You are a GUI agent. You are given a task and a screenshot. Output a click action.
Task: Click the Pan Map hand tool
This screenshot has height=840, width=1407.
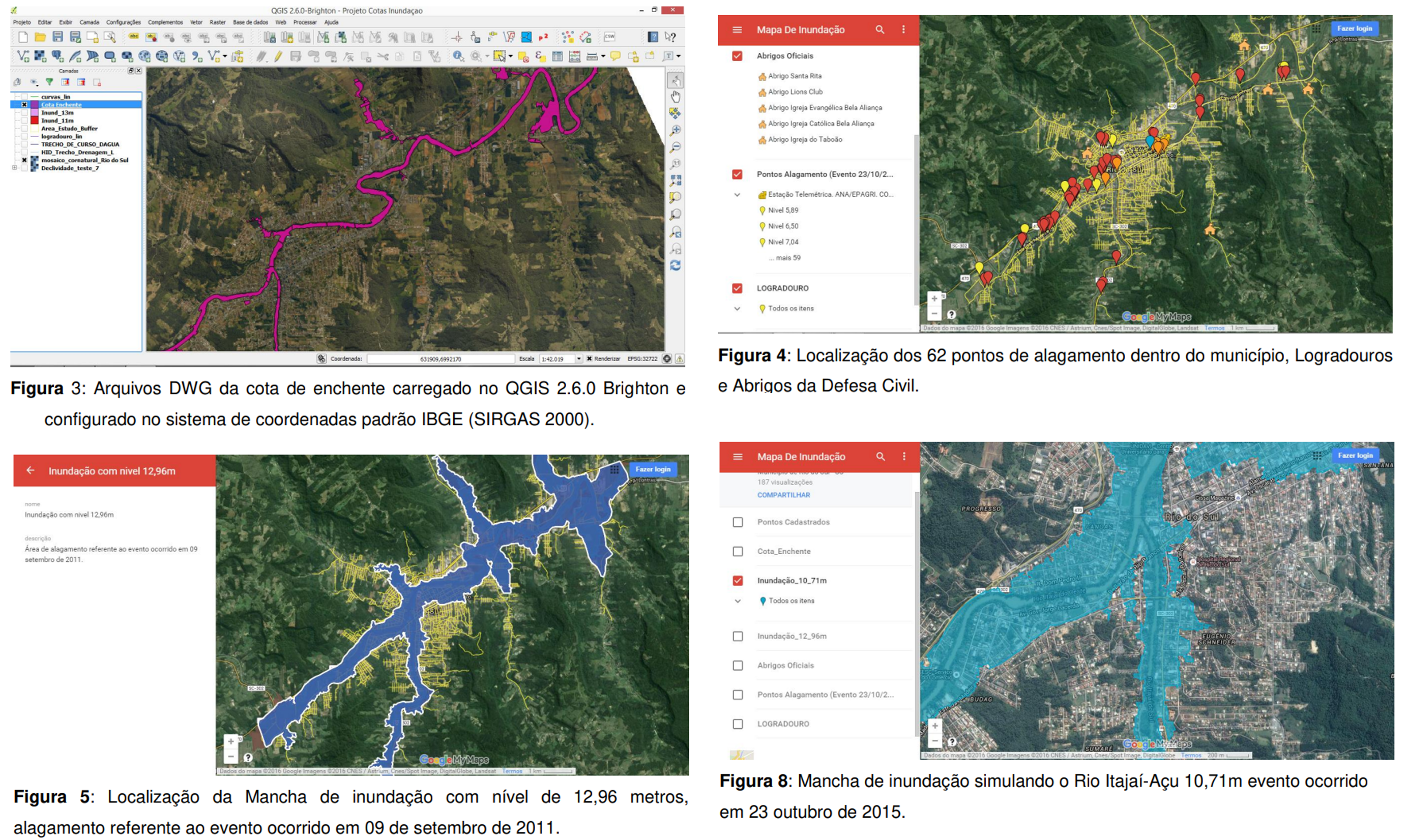(x=676, y=97)
